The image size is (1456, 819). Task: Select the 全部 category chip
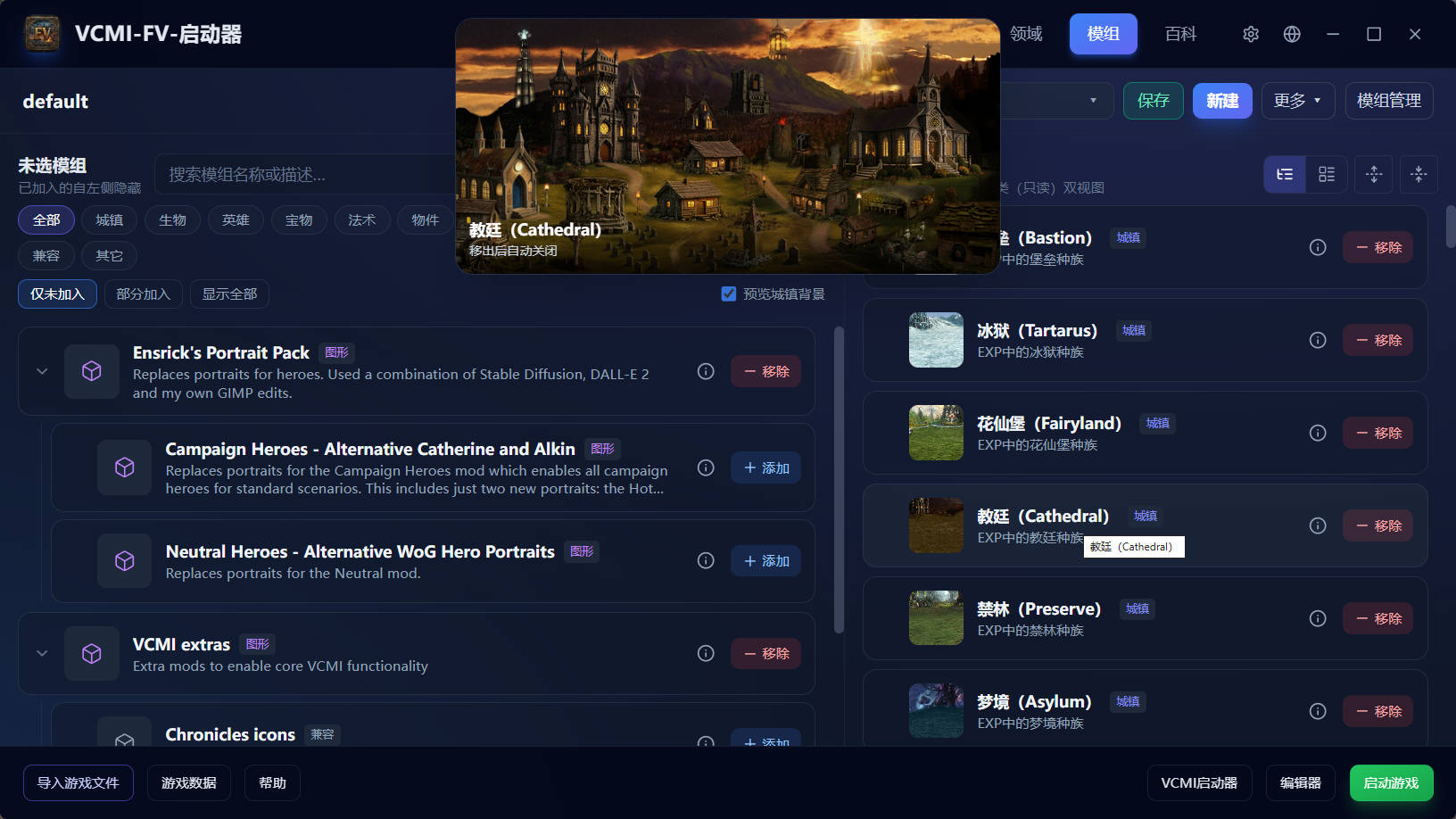pos(46,219)
